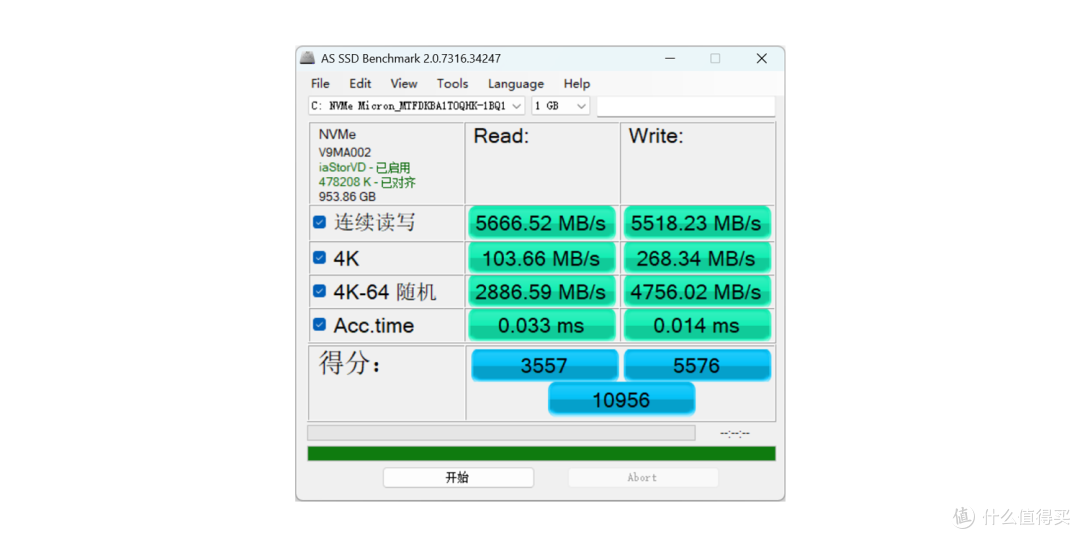Click the sequential read 5666.52 MB/s result
Image resolution: width=1080 pixels, height=539 pixels.
coord(541,223)
